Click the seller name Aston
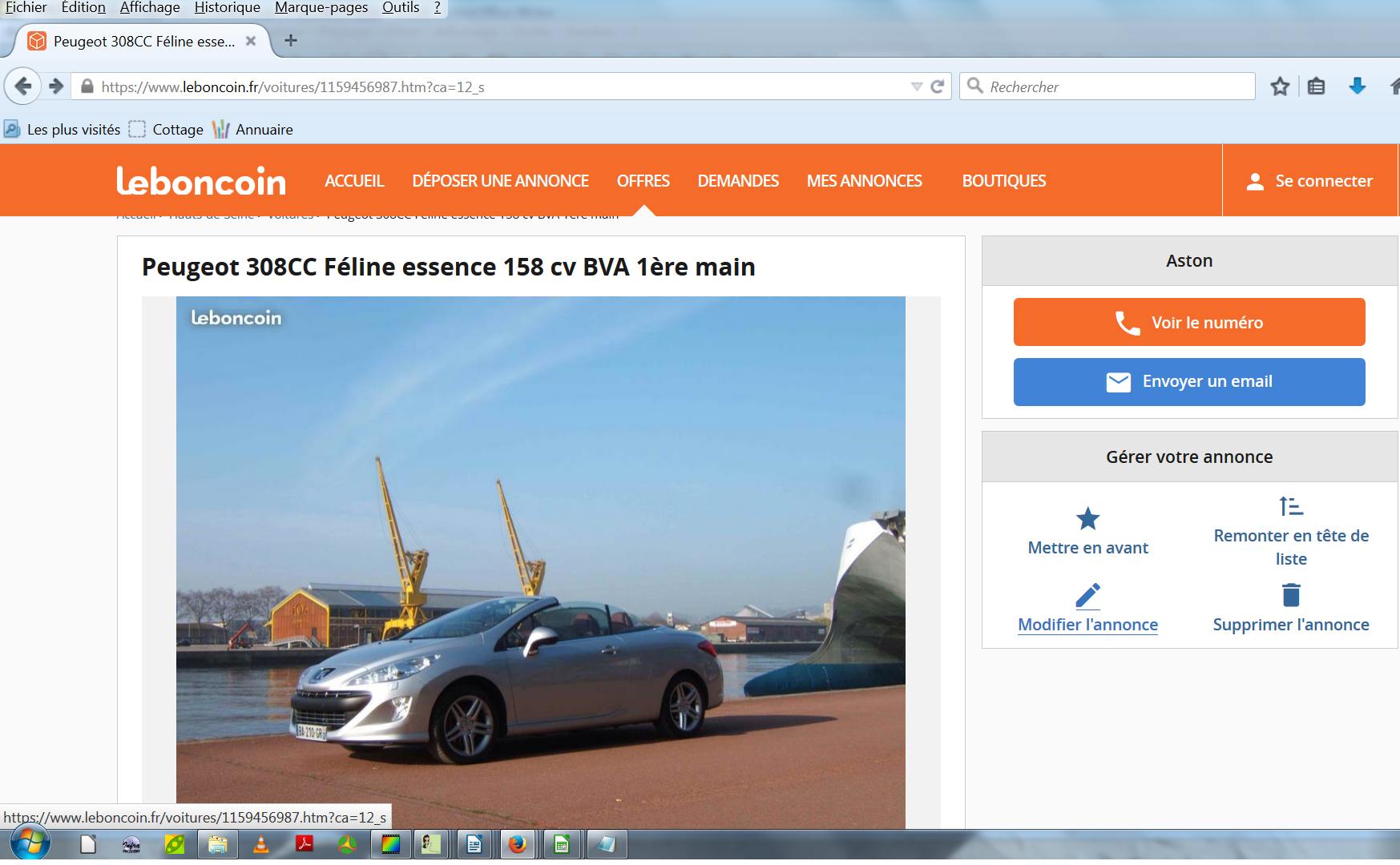 [1189, 261]
